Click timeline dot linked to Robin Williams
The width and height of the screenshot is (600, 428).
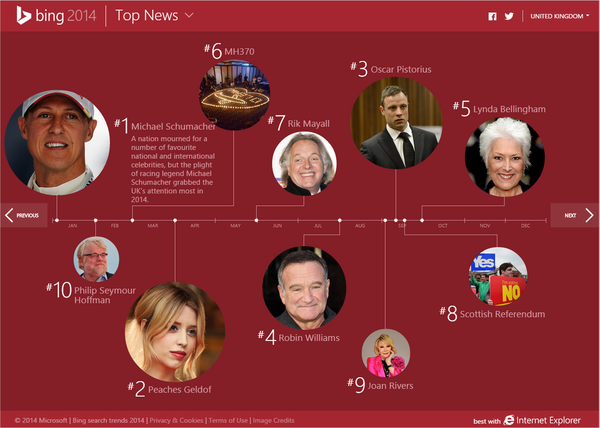point(339,220)
